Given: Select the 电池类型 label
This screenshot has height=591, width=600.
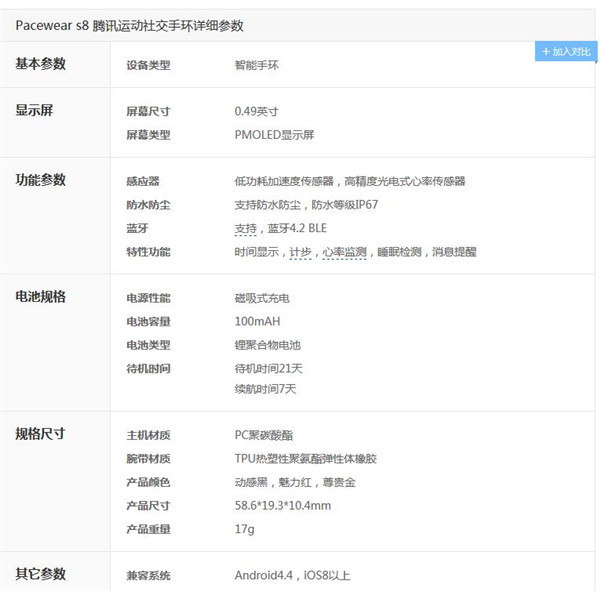Looking at the screenshot, I should pyautogui.click(x=148, y=345).
